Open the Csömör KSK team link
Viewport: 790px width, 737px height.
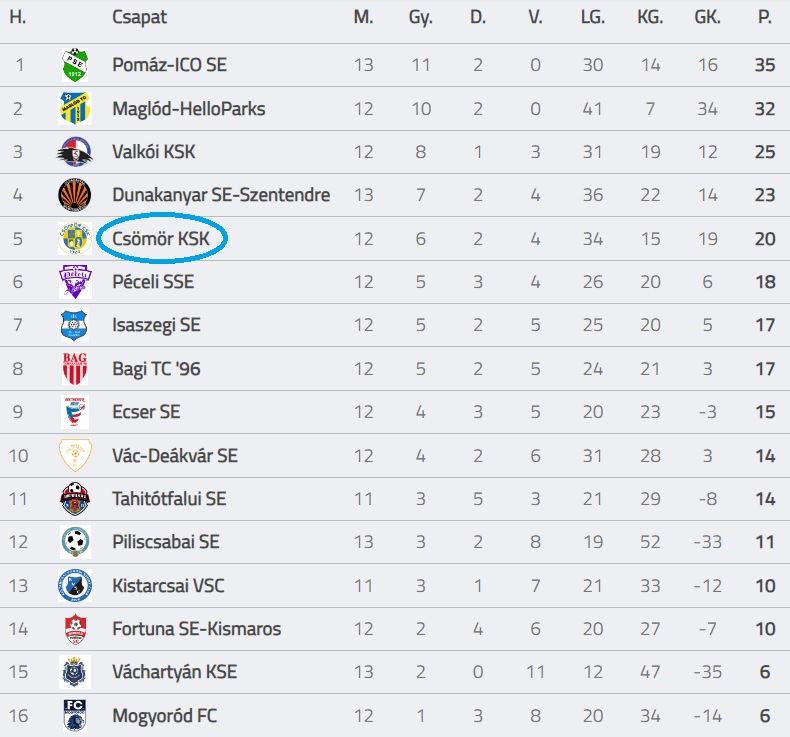click(x=161, y=238)
